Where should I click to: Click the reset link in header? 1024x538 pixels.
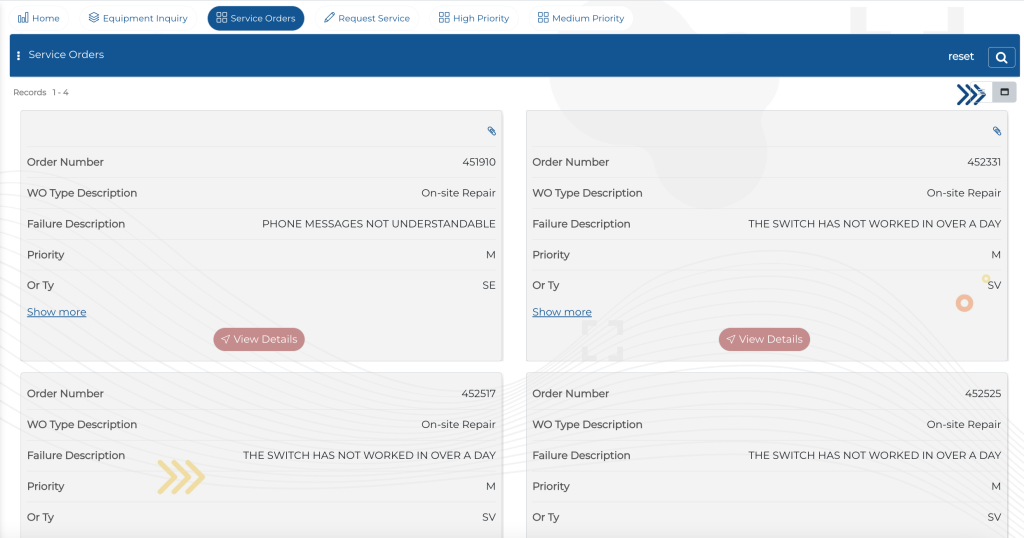click(961, 57)
